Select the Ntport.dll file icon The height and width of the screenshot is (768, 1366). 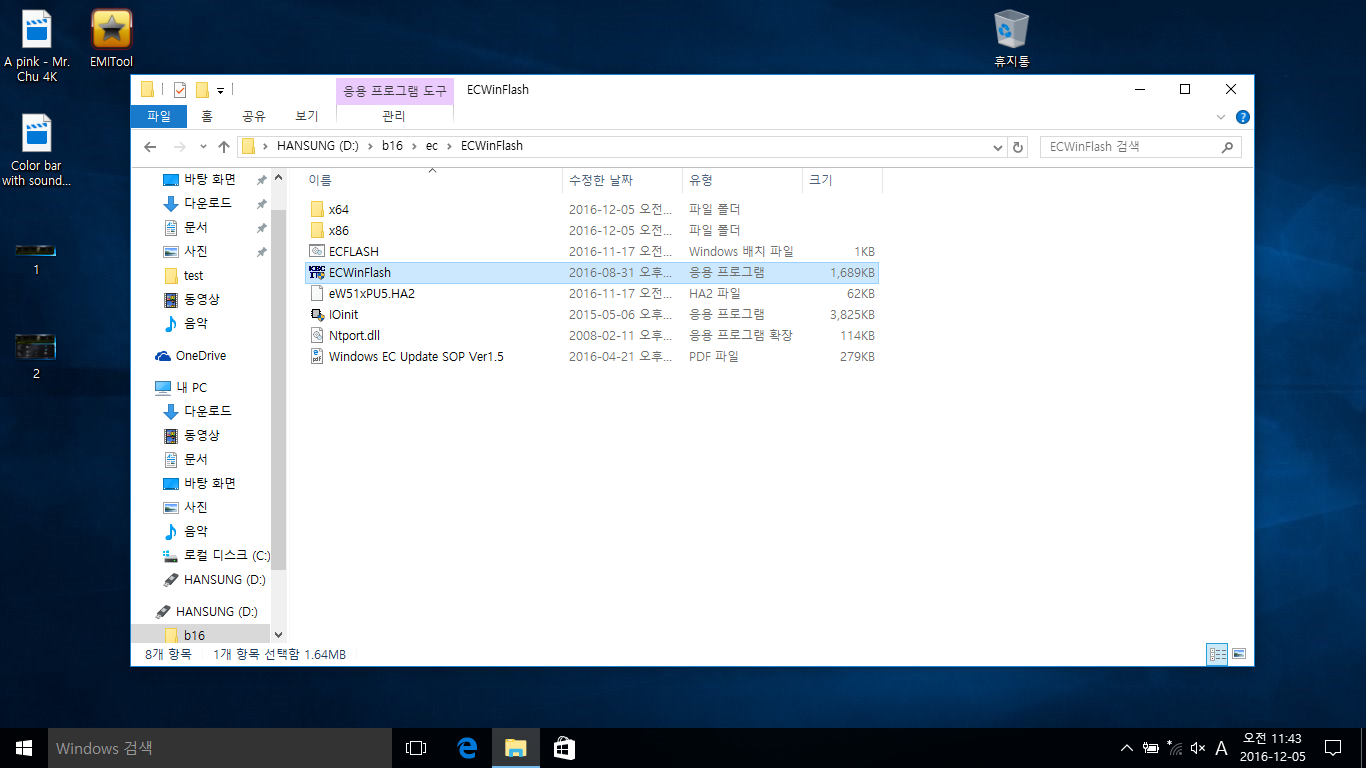click(317, 335)
